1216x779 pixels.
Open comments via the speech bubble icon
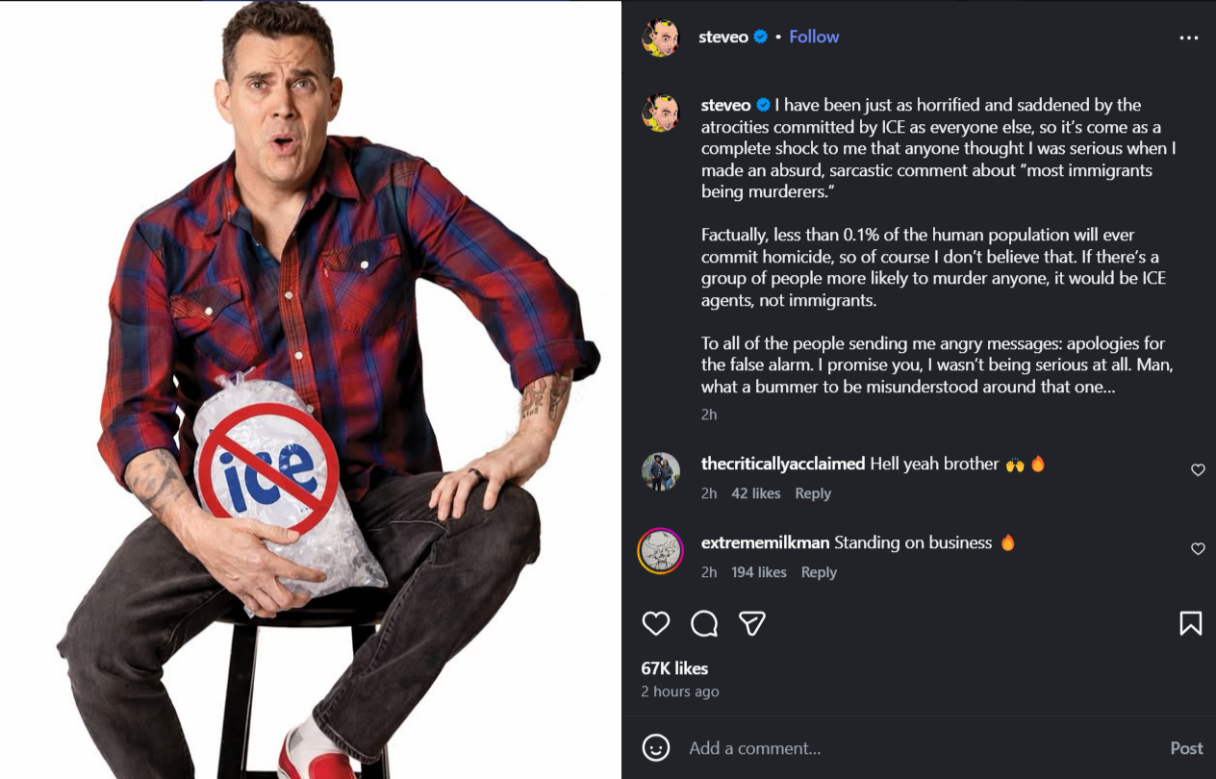(x=704, y=624)
